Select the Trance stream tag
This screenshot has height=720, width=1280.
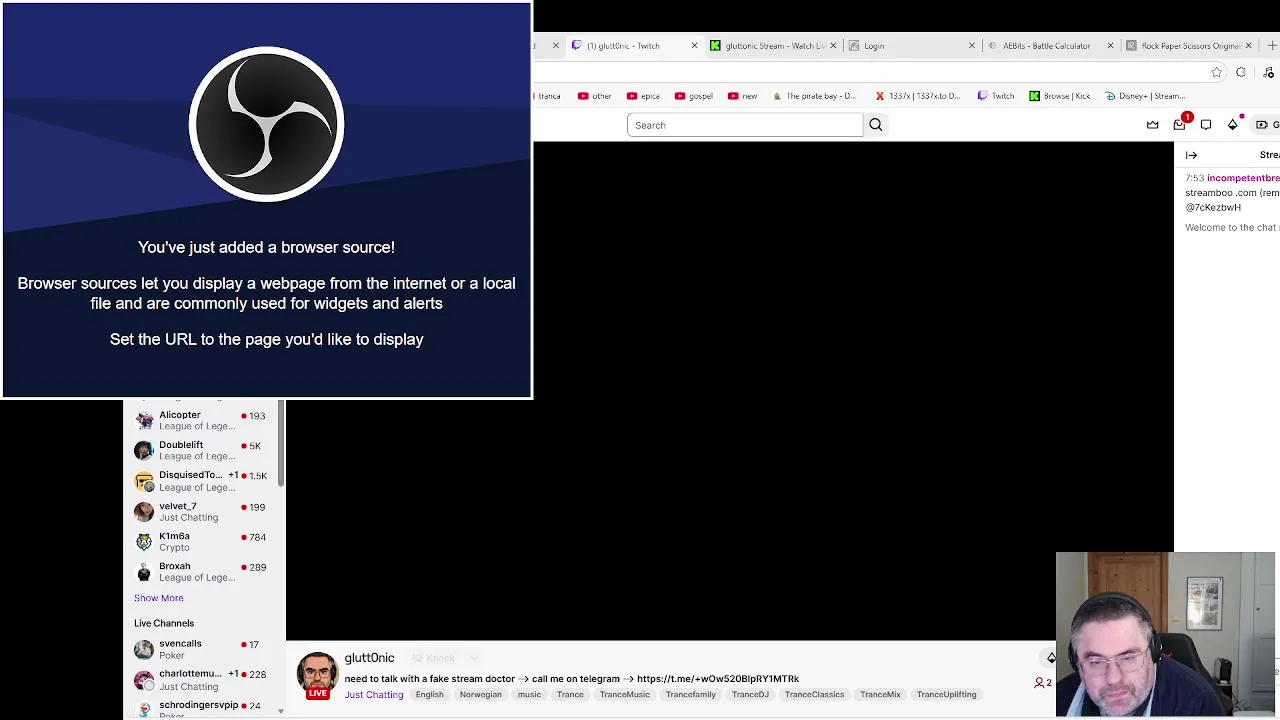pyautogui.click(x=570, y=694)
